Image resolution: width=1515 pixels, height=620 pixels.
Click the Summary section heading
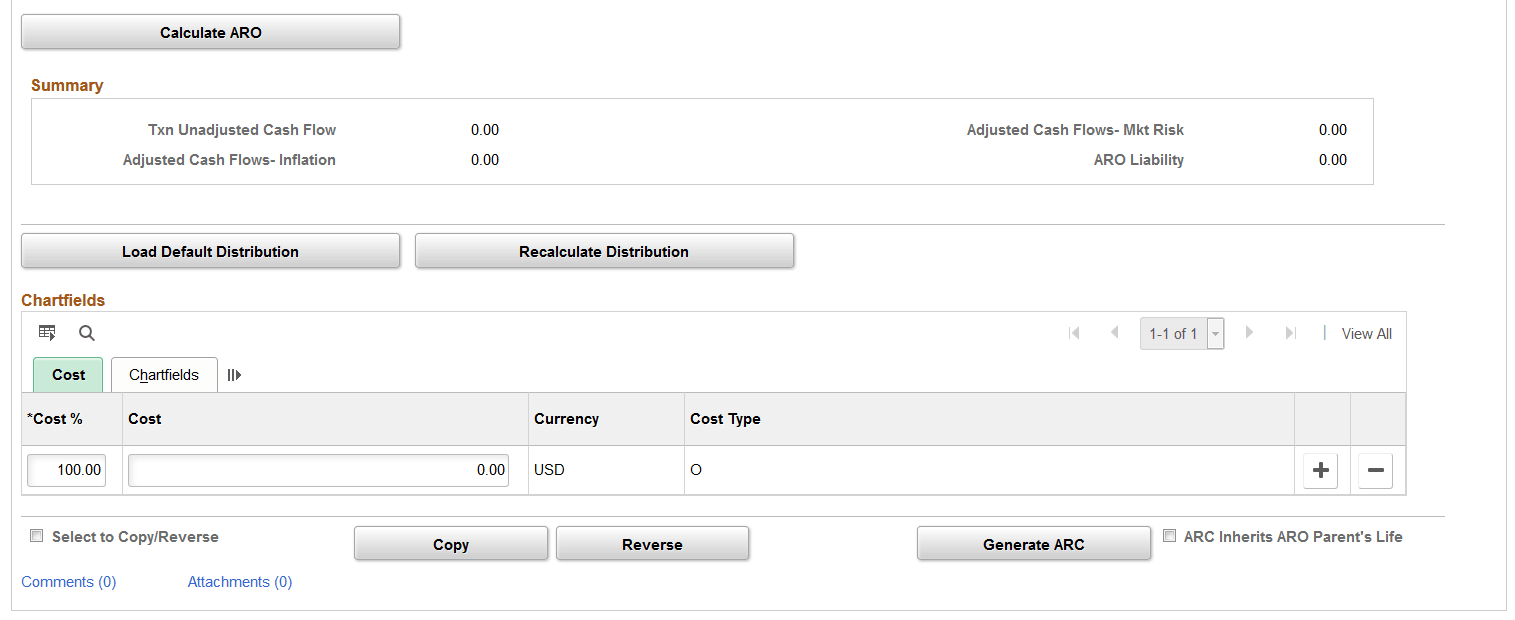[67, 86]
